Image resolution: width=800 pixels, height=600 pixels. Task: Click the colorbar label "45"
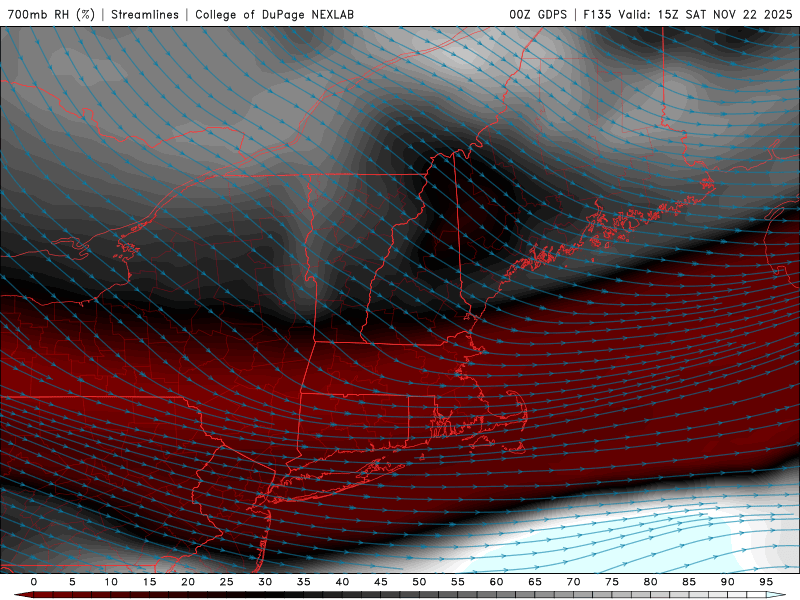381,582
